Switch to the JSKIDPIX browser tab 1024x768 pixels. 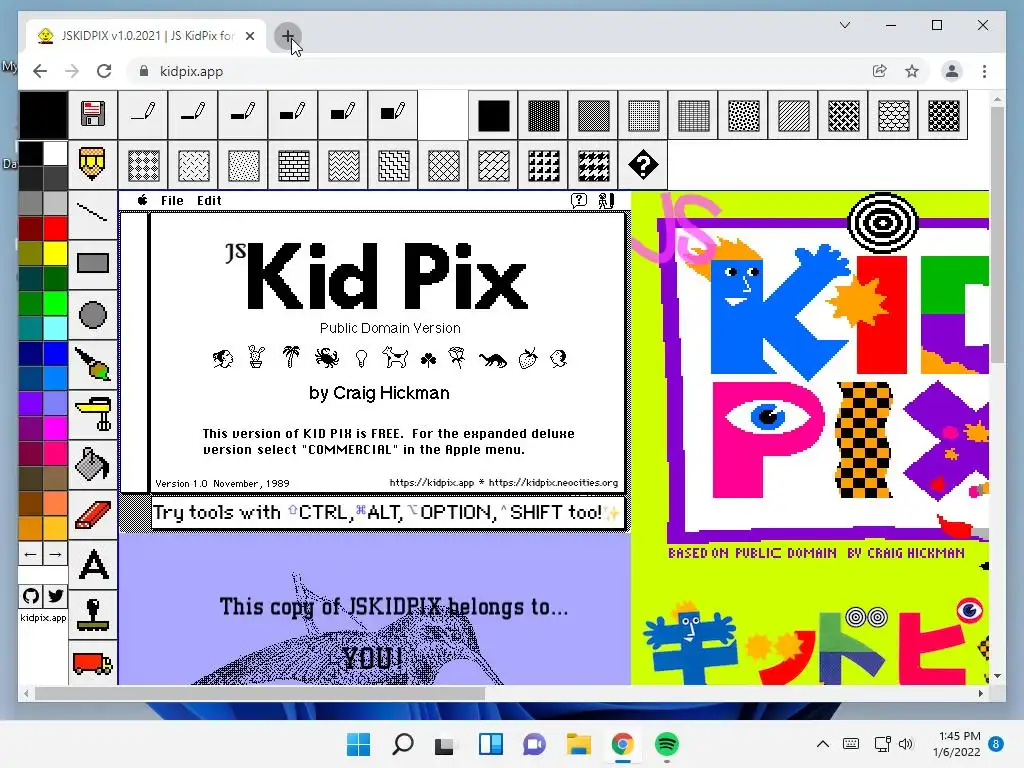coord(147,36)
